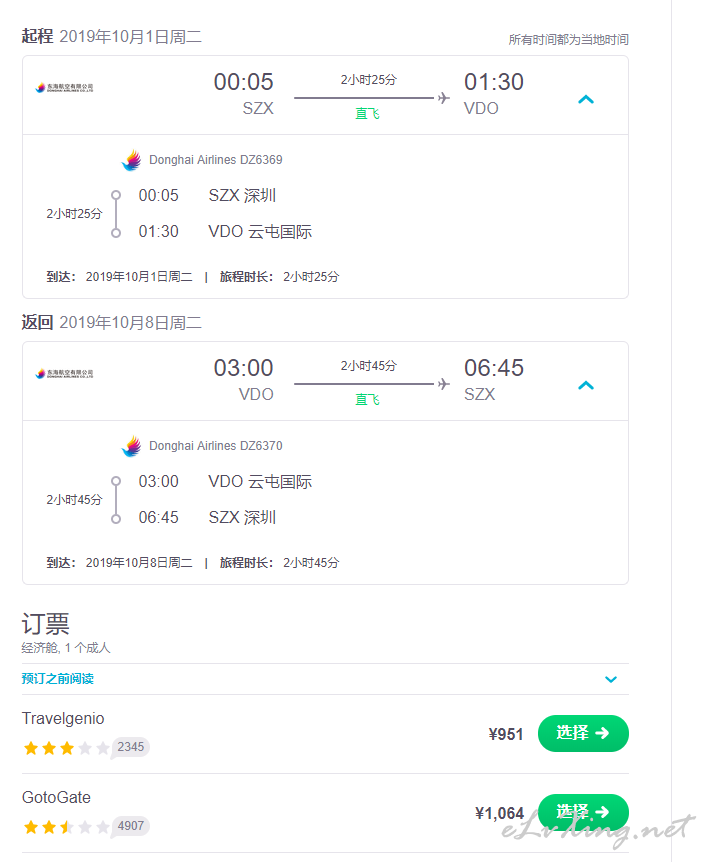Click the outbound 直飞 direct flight label
Screen dimensions: 706x862
coord(367,114)
